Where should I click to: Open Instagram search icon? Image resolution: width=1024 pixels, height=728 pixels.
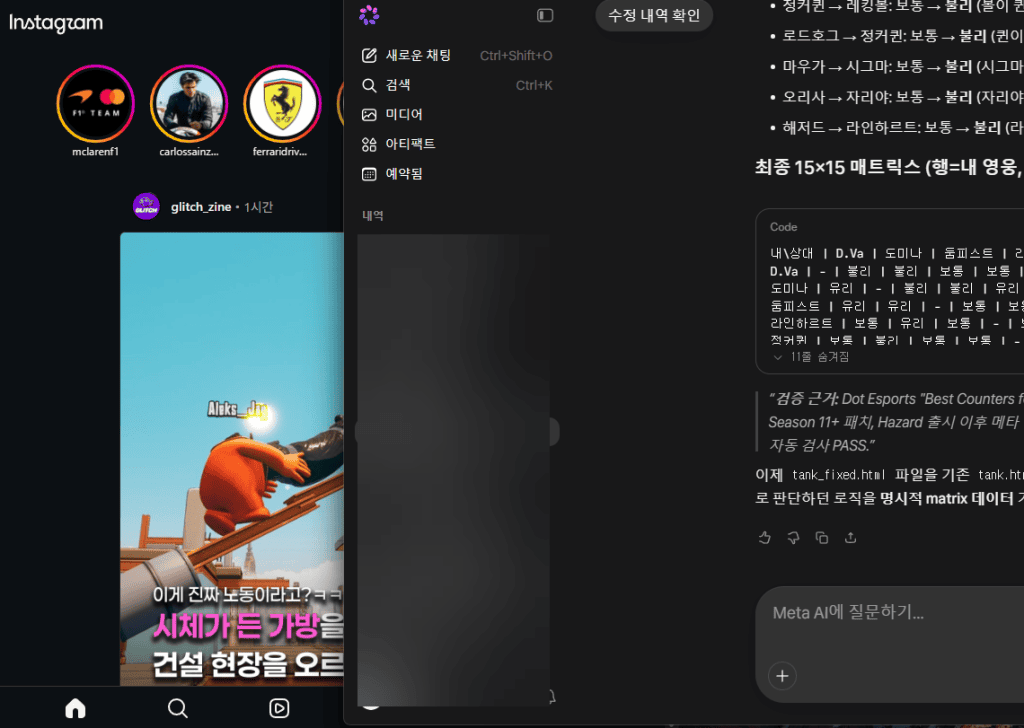click(178, 708)
